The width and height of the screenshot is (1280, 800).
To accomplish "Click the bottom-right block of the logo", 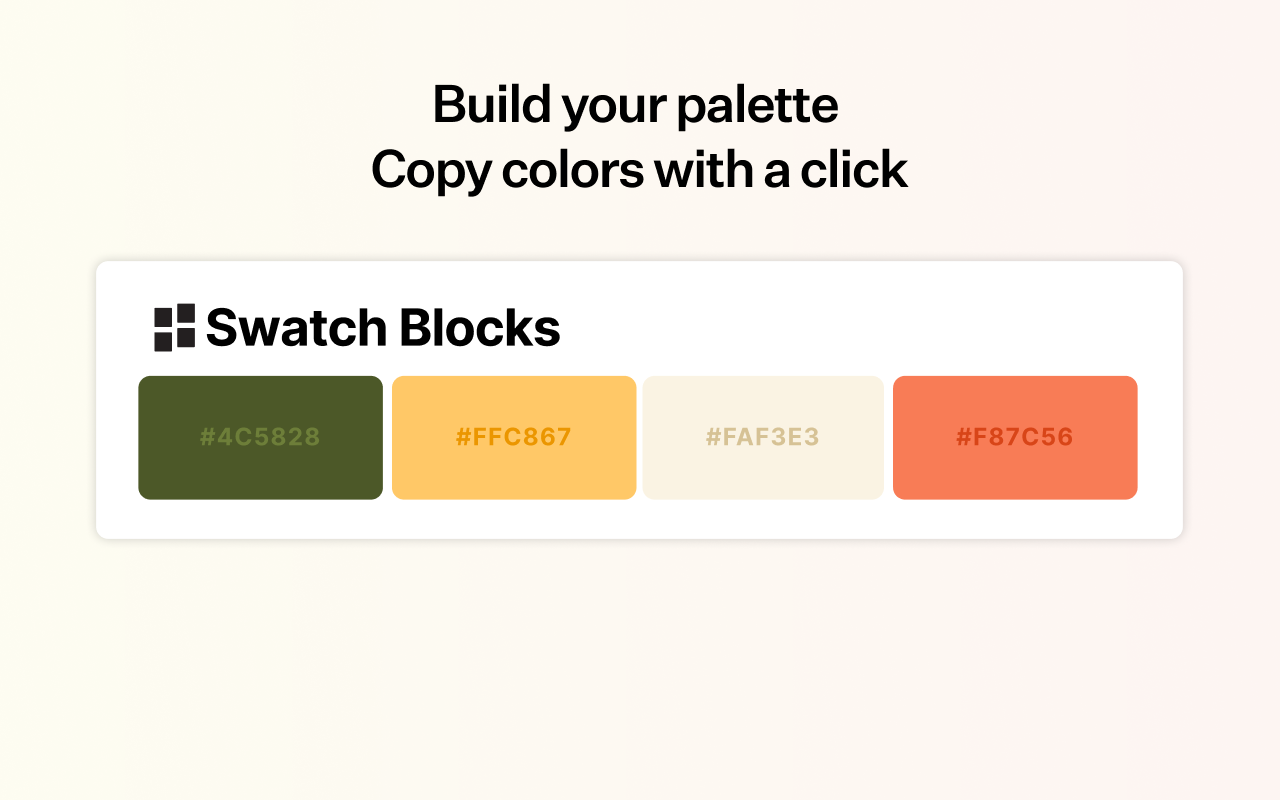I will point(186,337).
